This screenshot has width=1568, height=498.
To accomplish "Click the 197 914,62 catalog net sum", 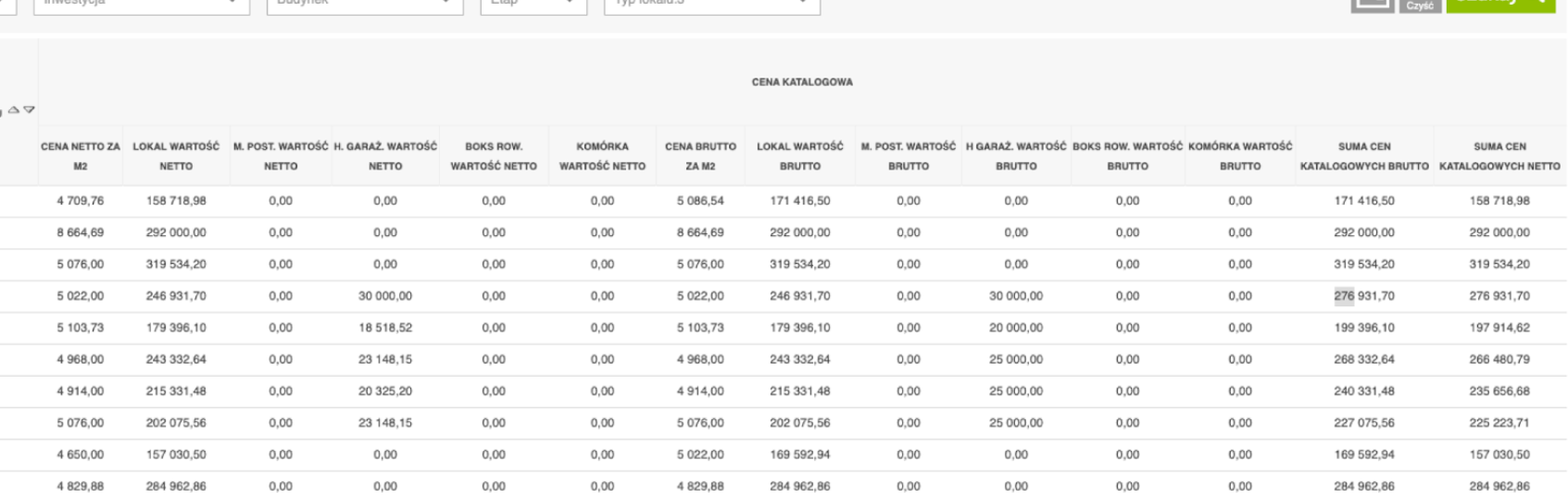I will tap(1499, 328).
